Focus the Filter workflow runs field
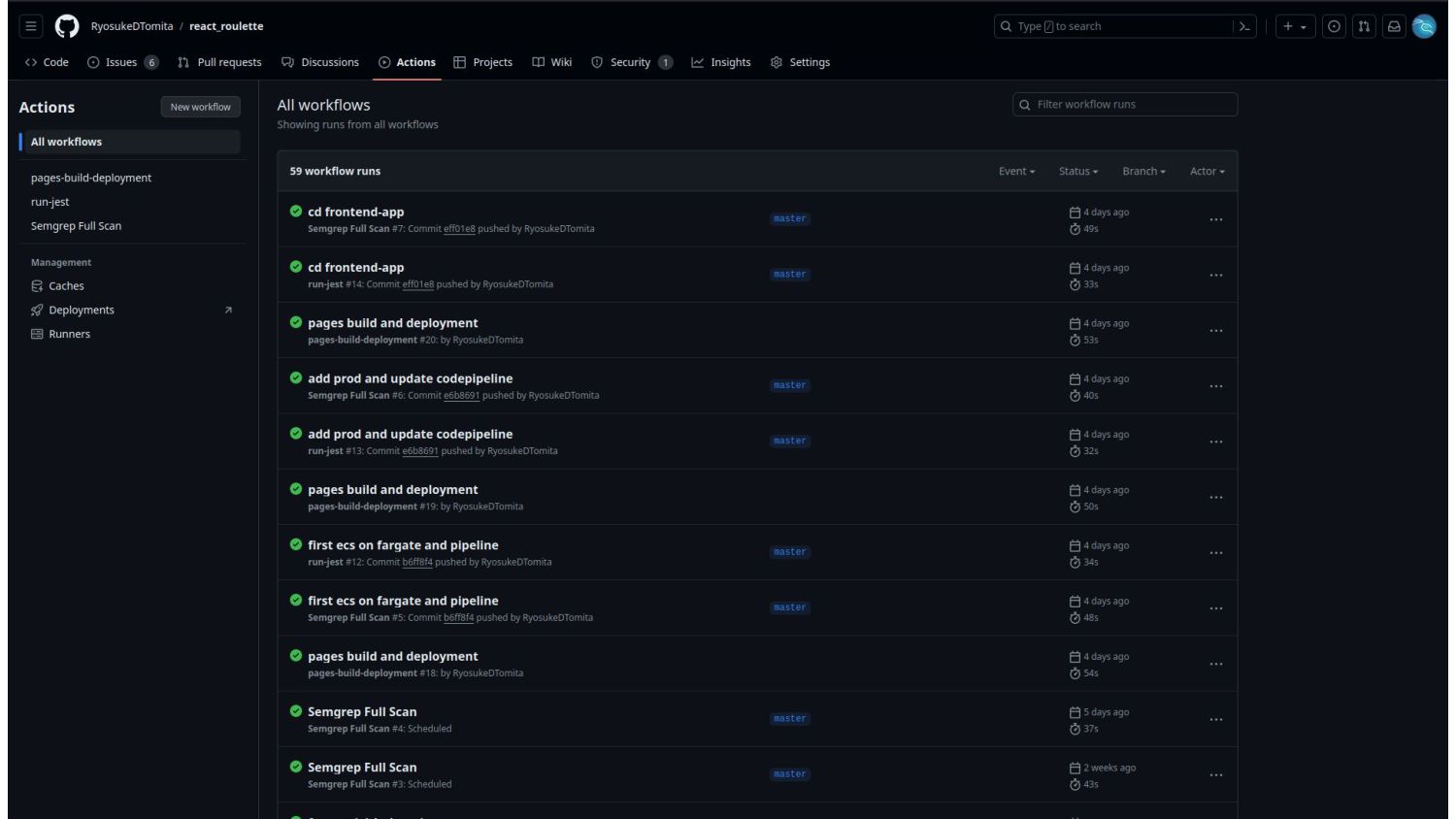 1125,105
